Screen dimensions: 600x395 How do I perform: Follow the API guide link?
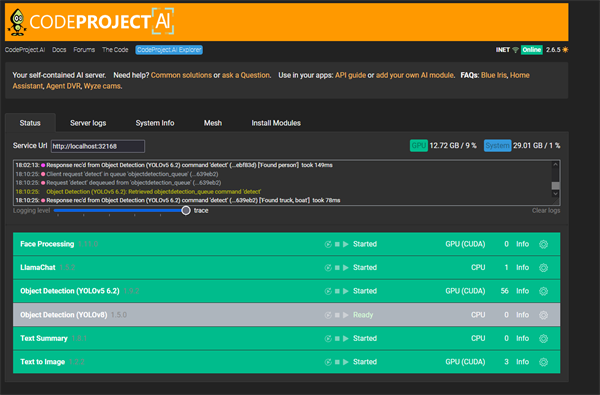(x=351, y=75)
